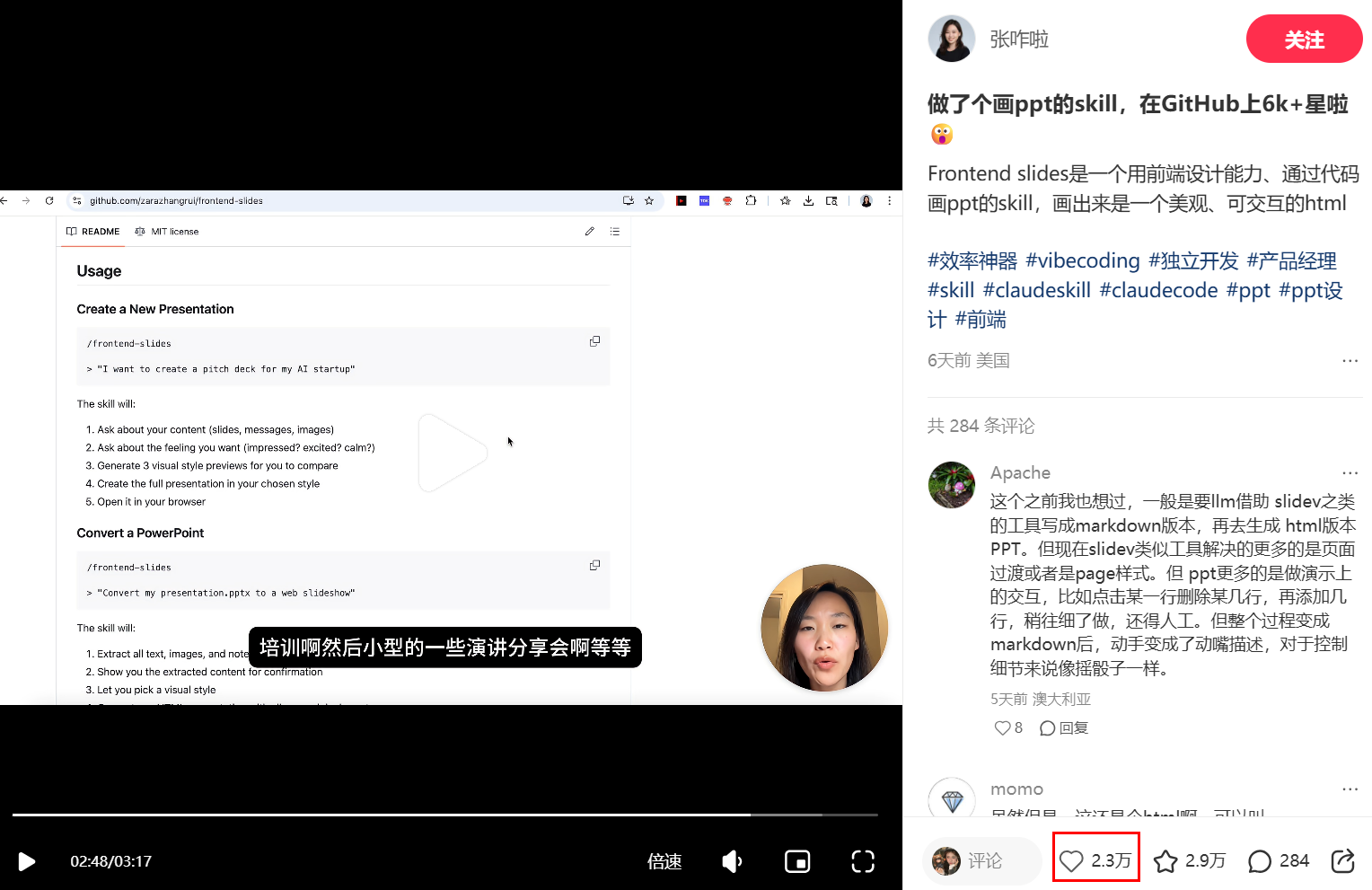Open playback speed 倍速 menu
The width and height of the screenshot is (1372, 890).
pos(664,862)
